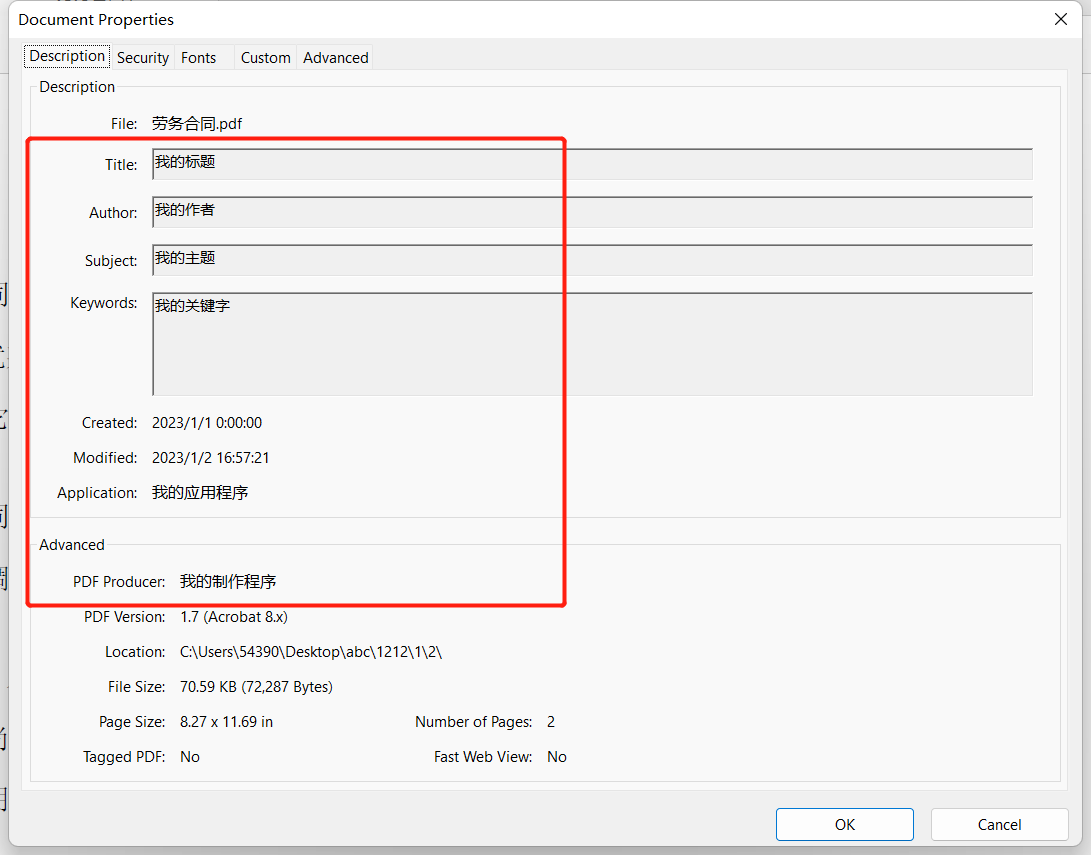Close the Document Properties dialog

(1060, 19)
